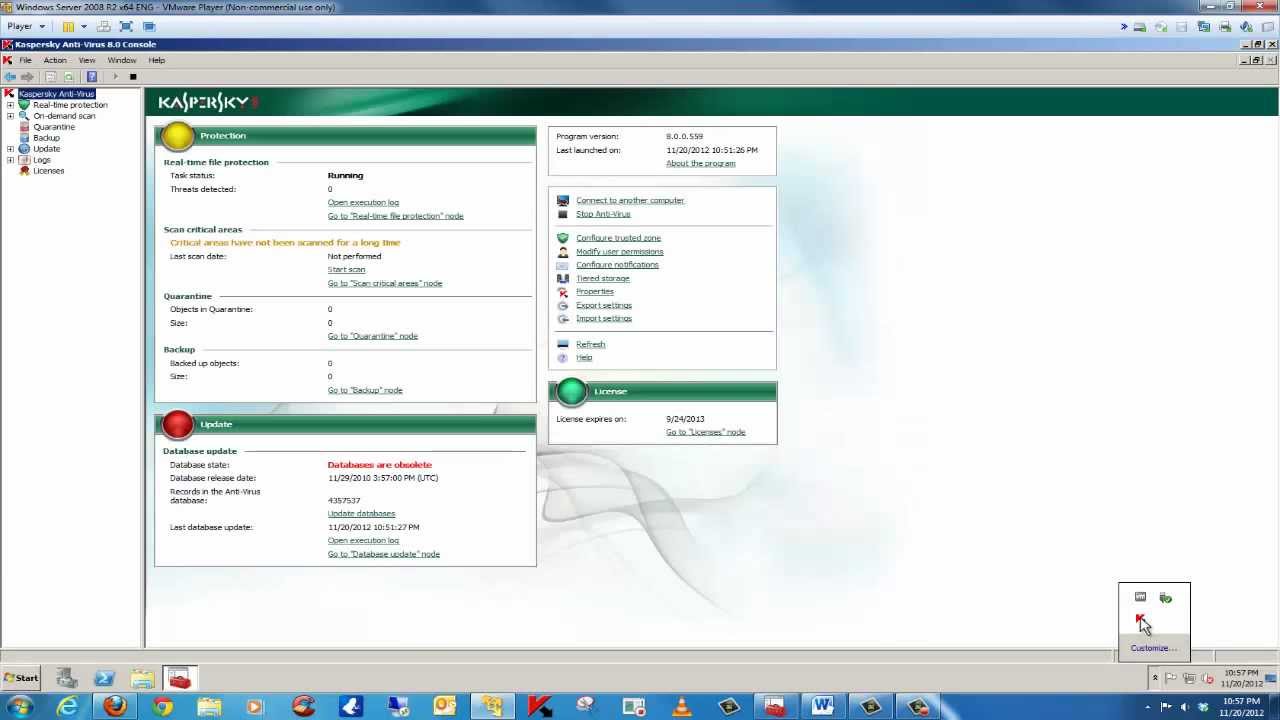Click Go to "Licenses" node link

pyautogui.click(x=705, y=433)
